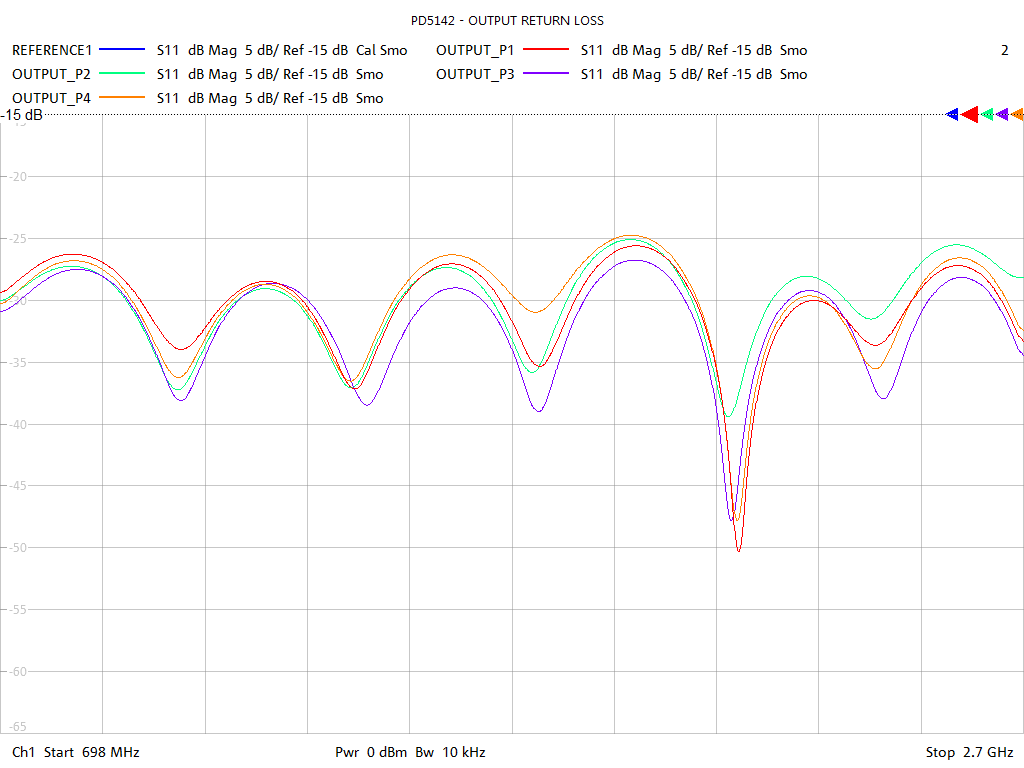The width and height of the screenshot is (1024, 768).
Task: Click the '-55' y-axis scale label
Action: point(18,610)
